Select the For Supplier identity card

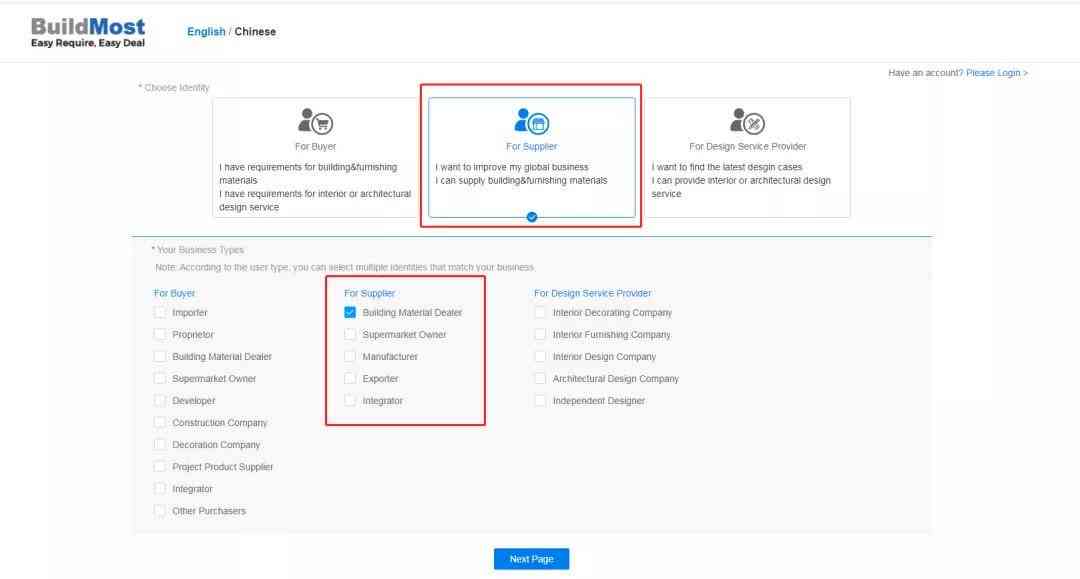click(x=532, y=158)
